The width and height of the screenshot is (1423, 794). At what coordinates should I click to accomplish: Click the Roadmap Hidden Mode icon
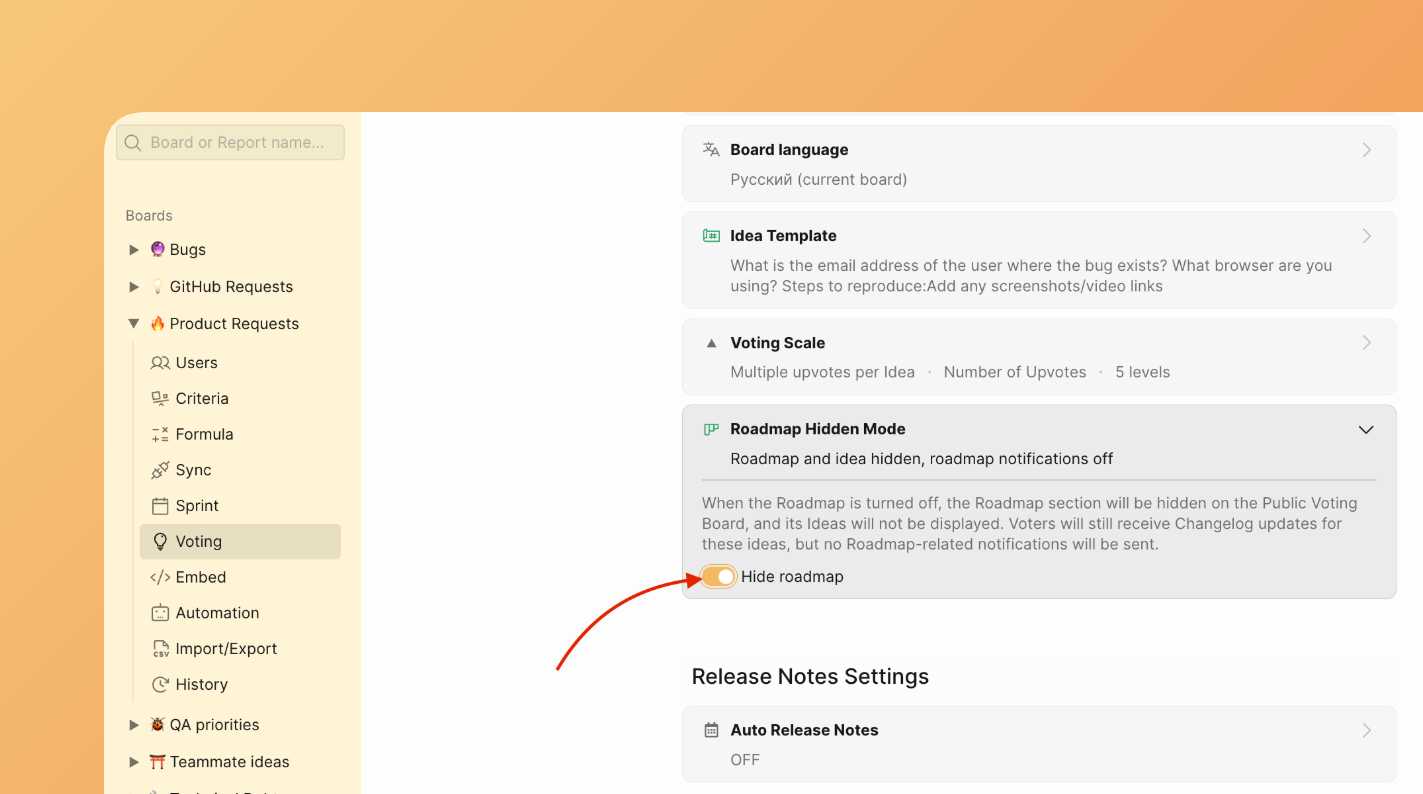coord(711,429)
